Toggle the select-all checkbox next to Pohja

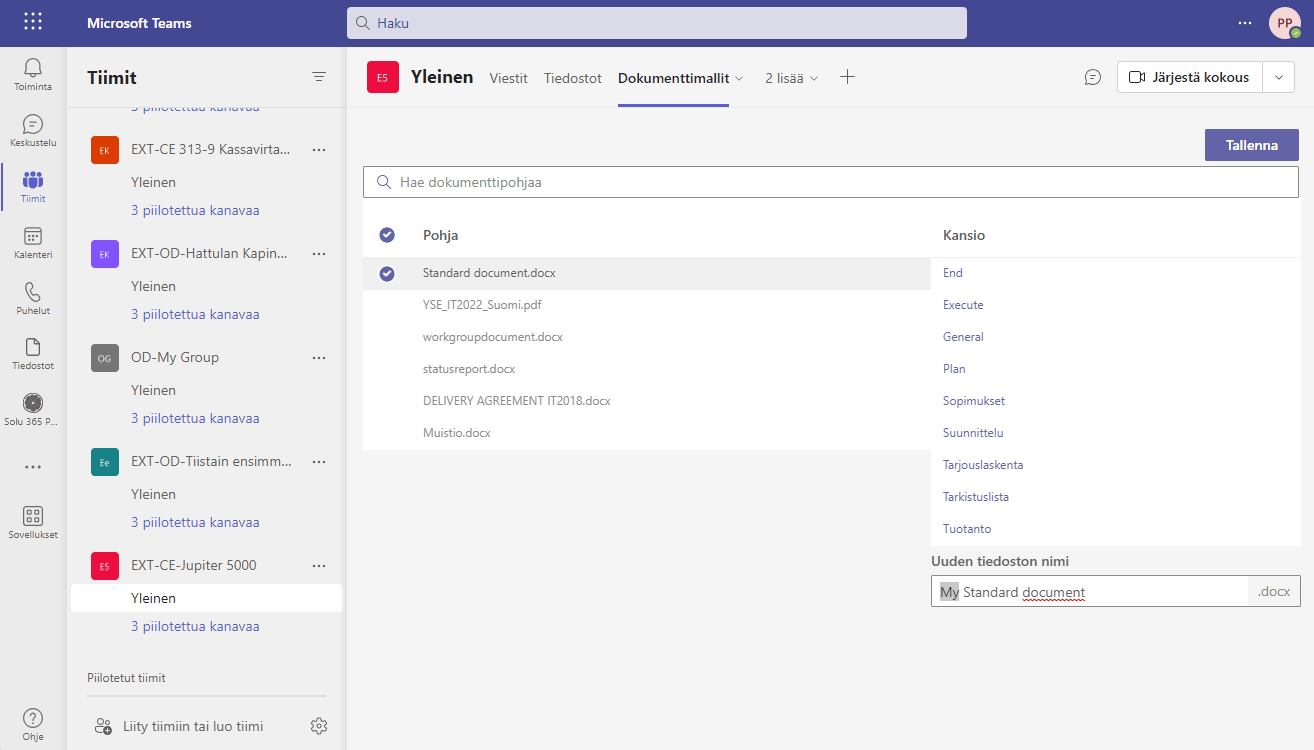tap(387, 235)
